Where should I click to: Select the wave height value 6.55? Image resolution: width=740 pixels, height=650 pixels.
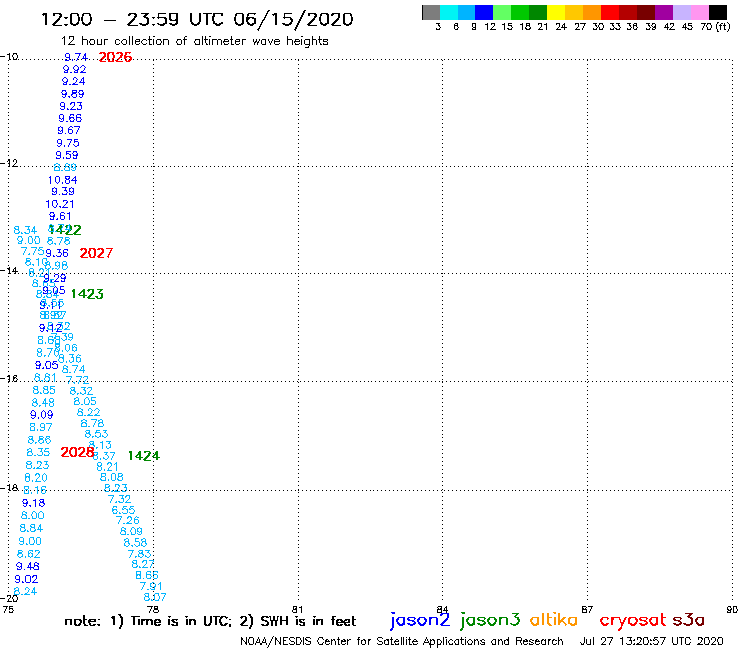coord(123,510)
